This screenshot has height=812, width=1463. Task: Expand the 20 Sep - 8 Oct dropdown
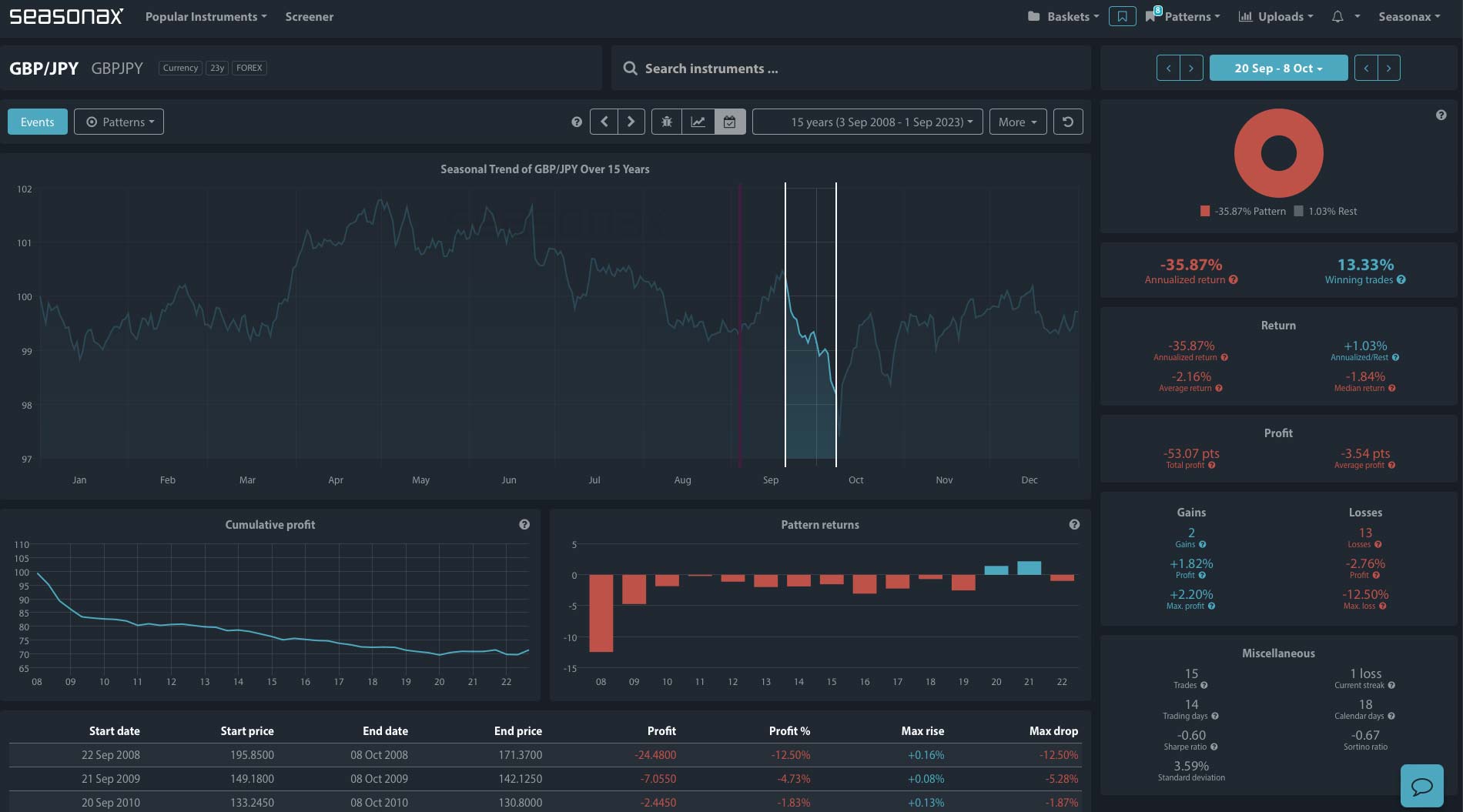point(1278,68)
